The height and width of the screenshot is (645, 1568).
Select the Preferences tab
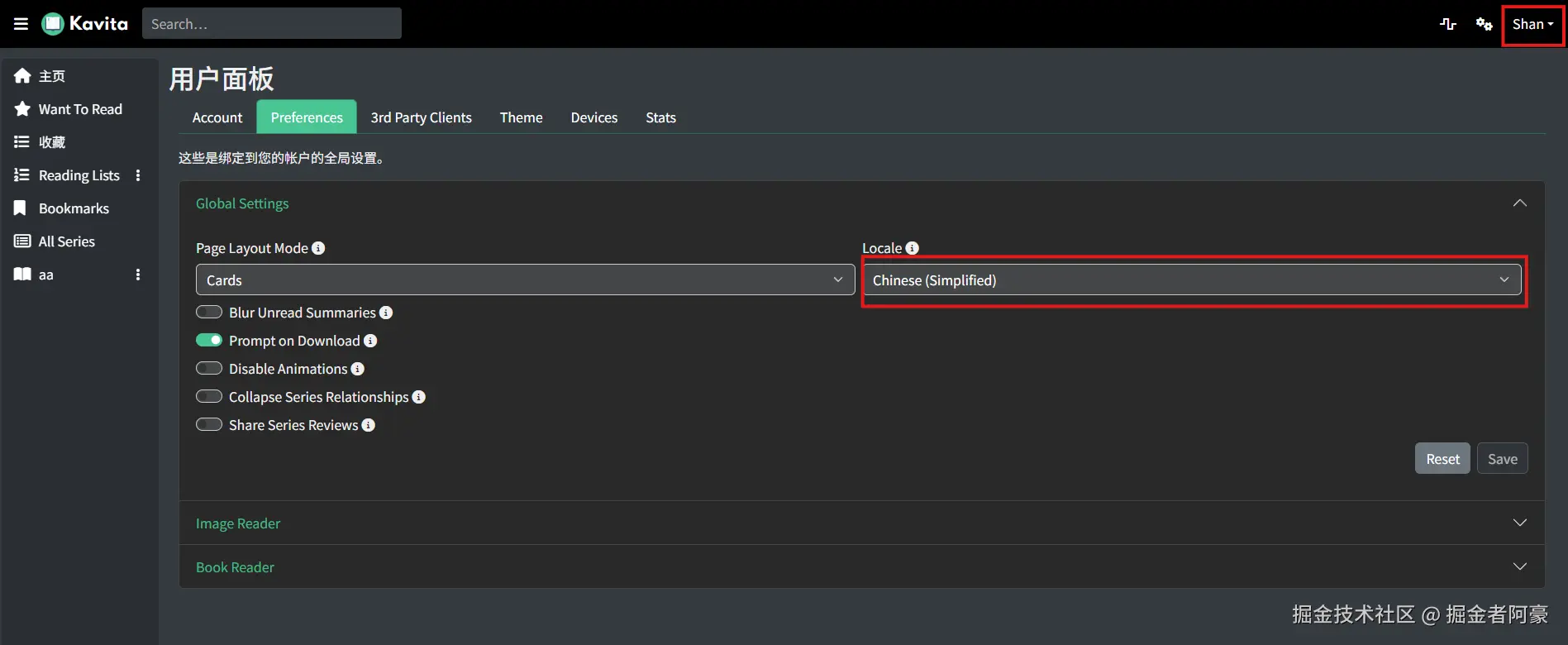pyautogui.click(x=307, y=117)
